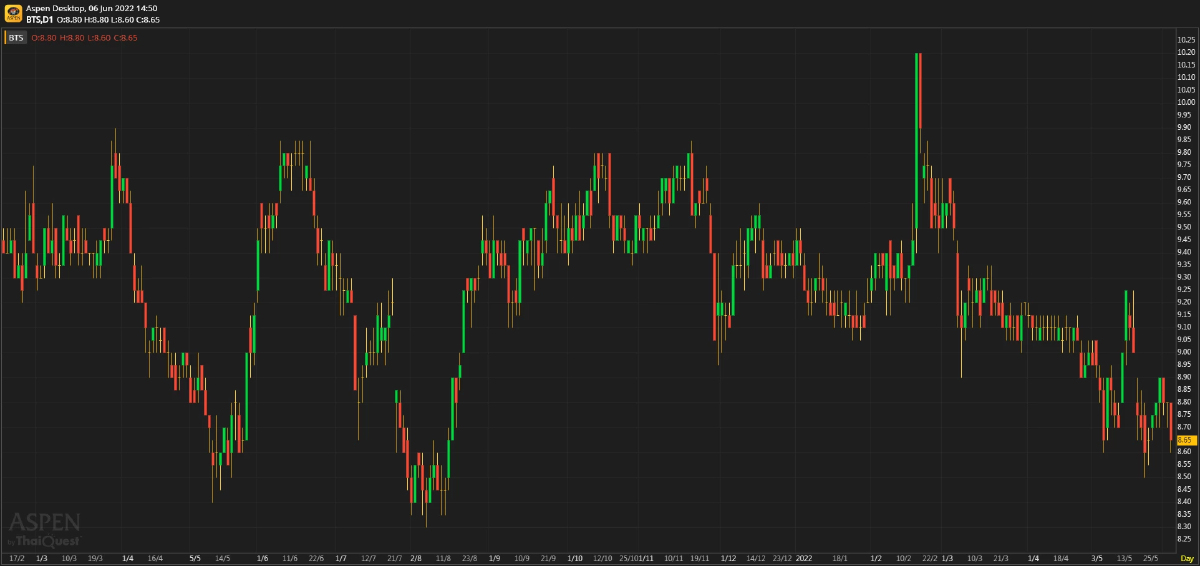The image size is (1200, 566).
Task: Click the red OHLC values beside BTS
Action: [x=84, y=38]
